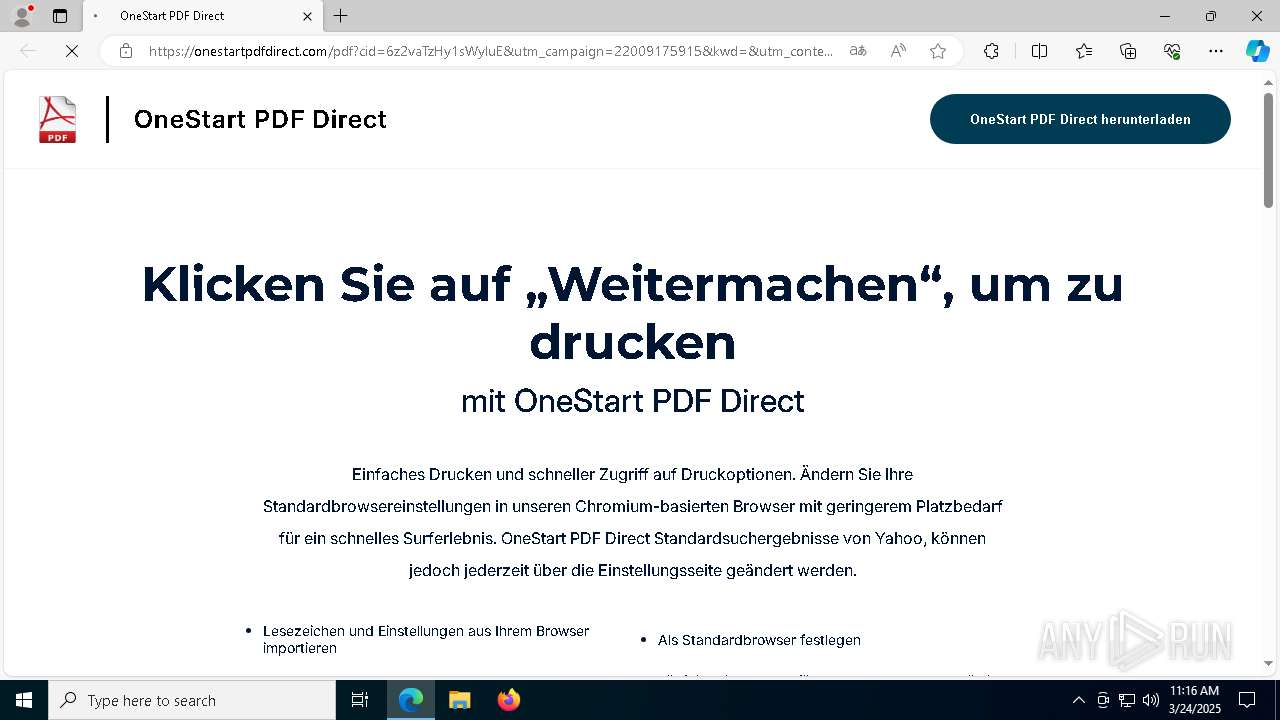Click the address bar URL field
Viewport: 1280px width, 720px height.
[x=490, y=51]
